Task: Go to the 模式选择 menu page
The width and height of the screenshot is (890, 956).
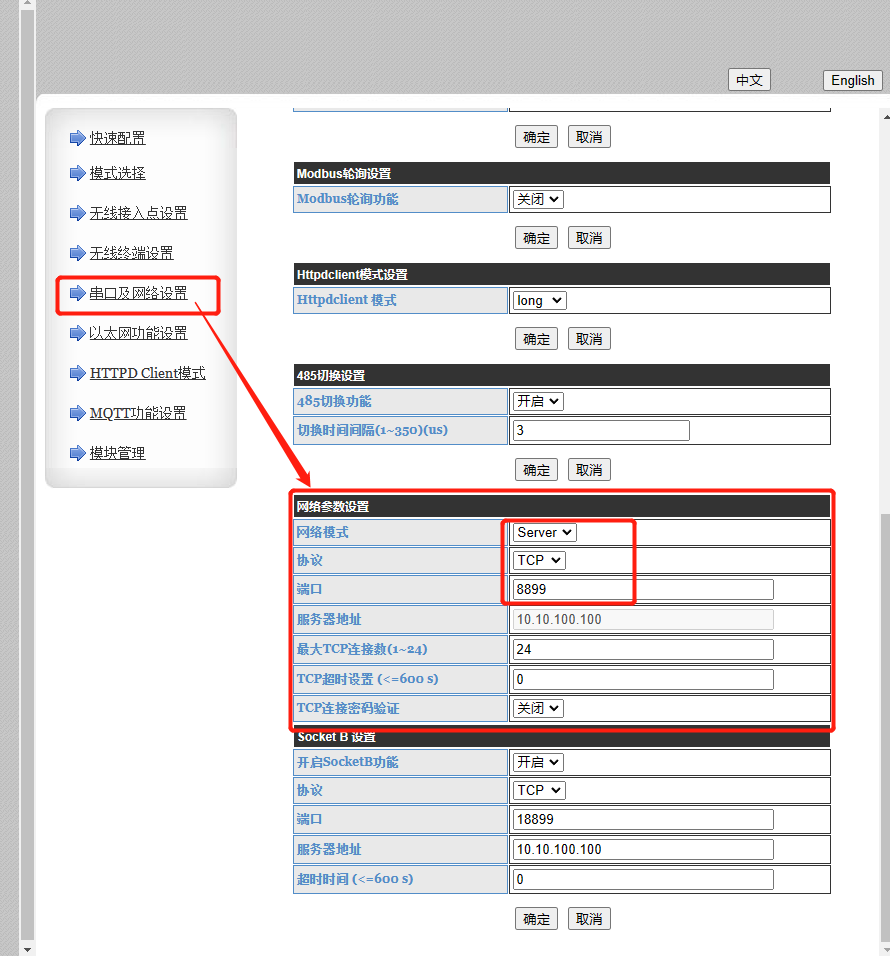Action: [x=117, y=173]
